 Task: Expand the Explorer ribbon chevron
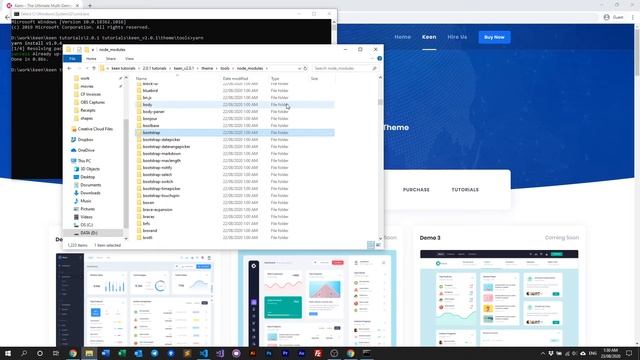pyautogui.click(x=372, y=59)
